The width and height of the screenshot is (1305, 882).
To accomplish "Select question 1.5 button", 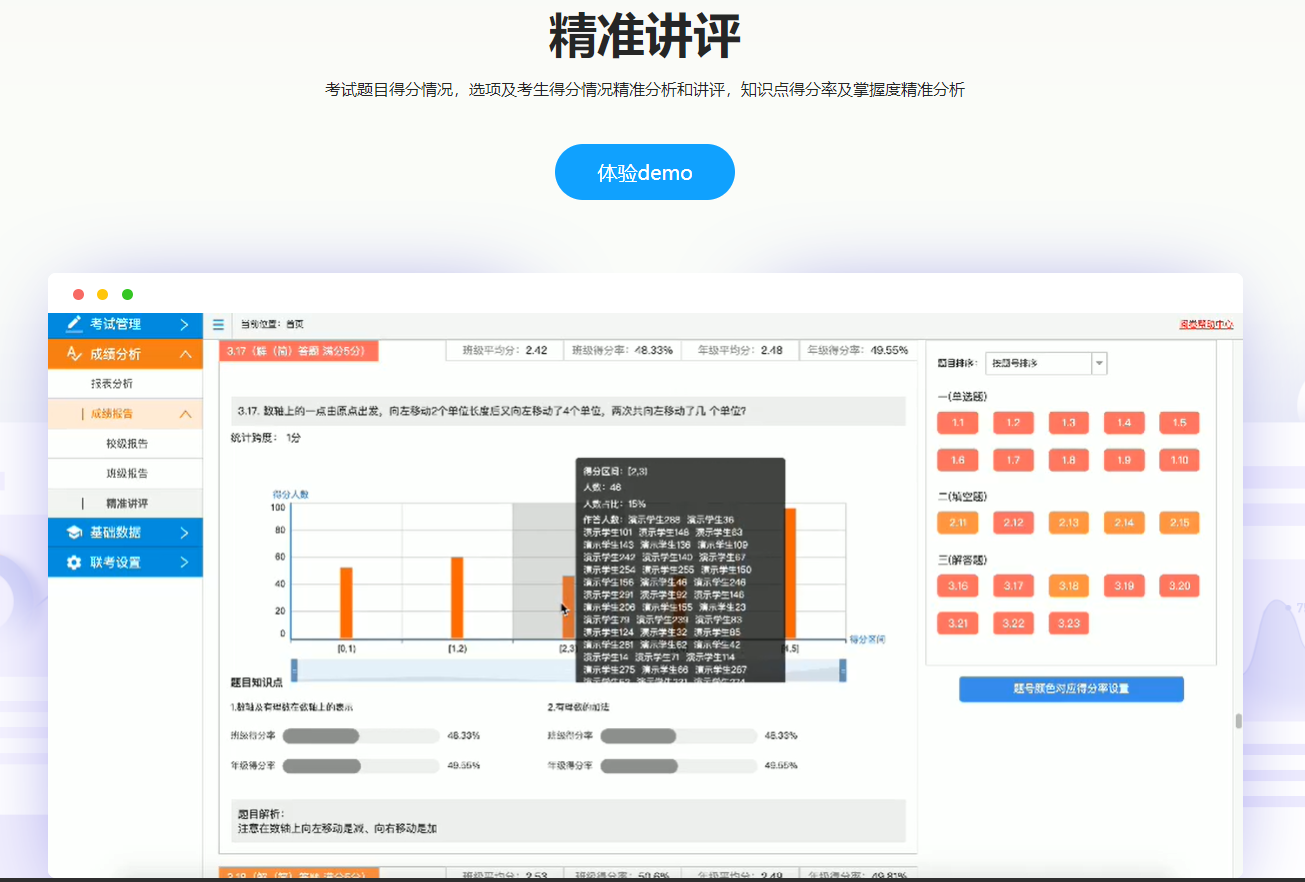I will (1179, 423).
